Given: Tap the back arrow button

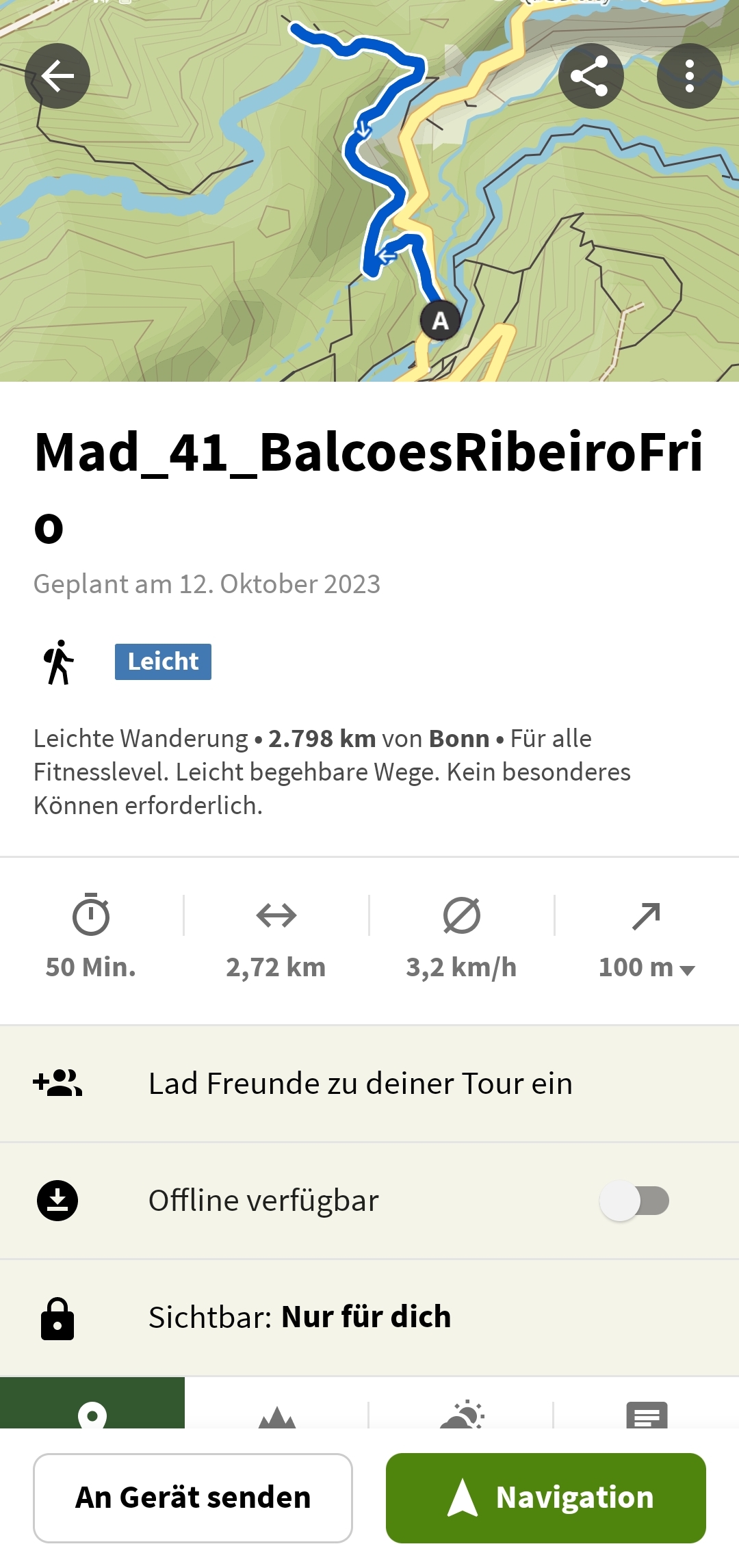Looking at the screenshot, I should pyautogui.click(x=57, y=76).
